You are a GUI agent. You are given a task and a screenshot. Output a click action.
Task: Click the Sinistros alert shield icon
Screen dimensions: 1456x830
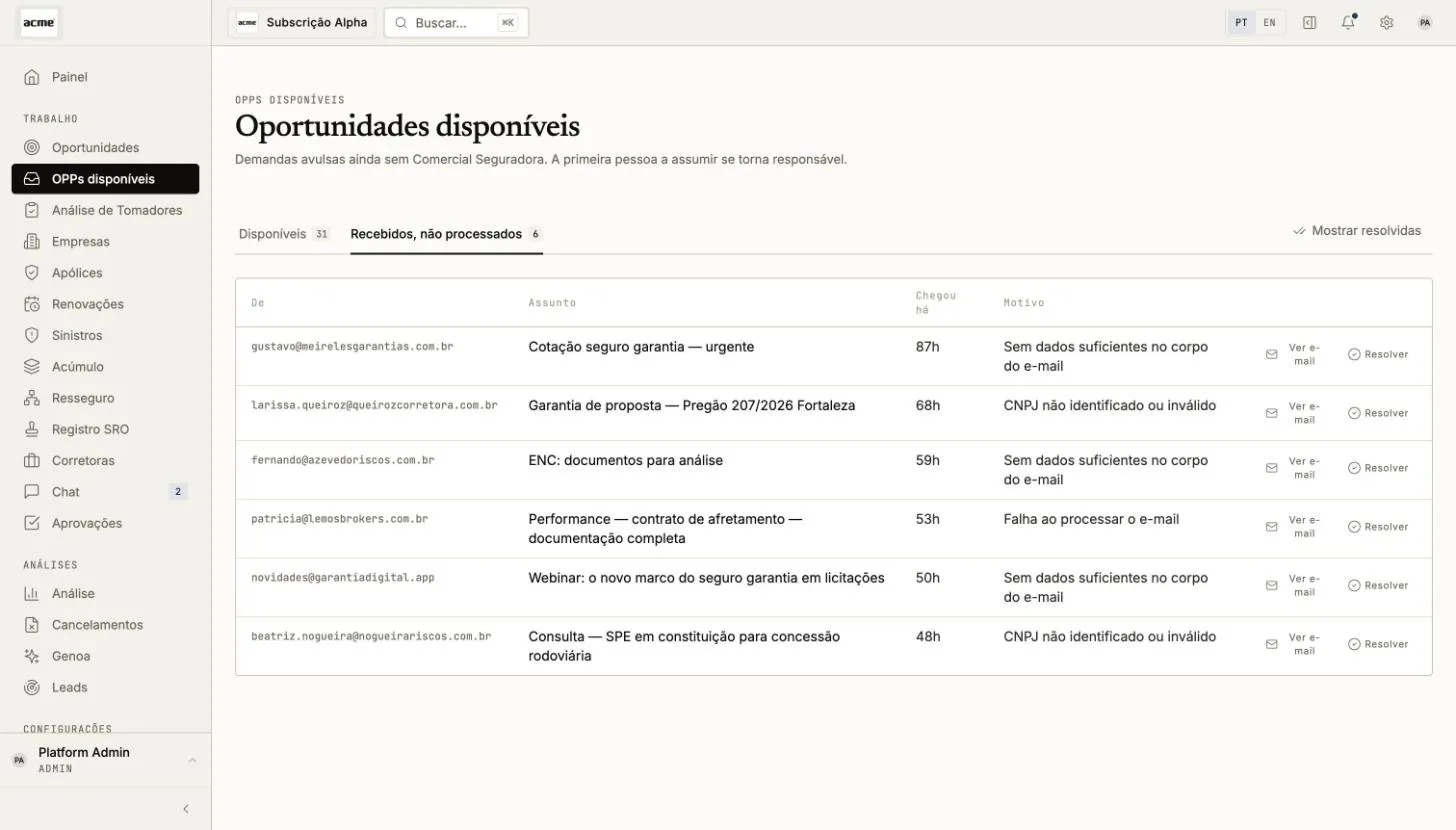(x=32, y=336)
